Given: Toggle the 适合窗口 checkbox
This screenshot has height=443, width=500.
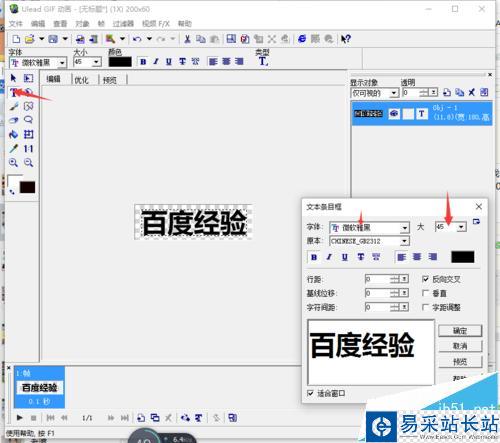Looking at the screenshot, I should pyautogui.click(x=310, y=393).
